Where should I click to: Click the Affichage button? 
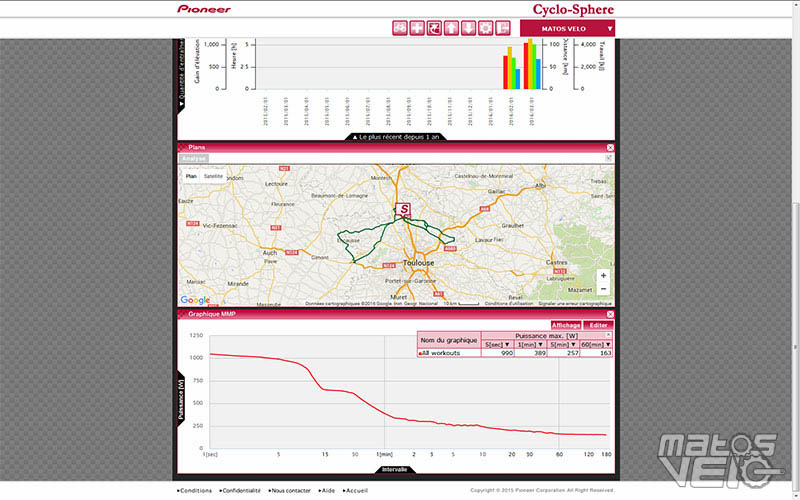click(566, 325)
